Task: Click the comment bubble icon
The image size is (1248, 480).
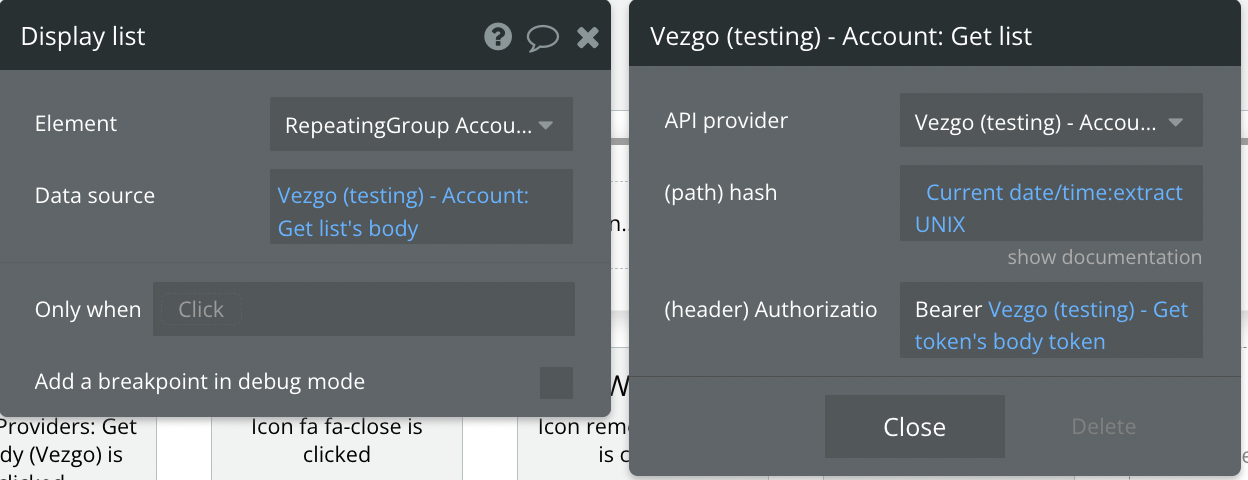Action: click(542, 38)
